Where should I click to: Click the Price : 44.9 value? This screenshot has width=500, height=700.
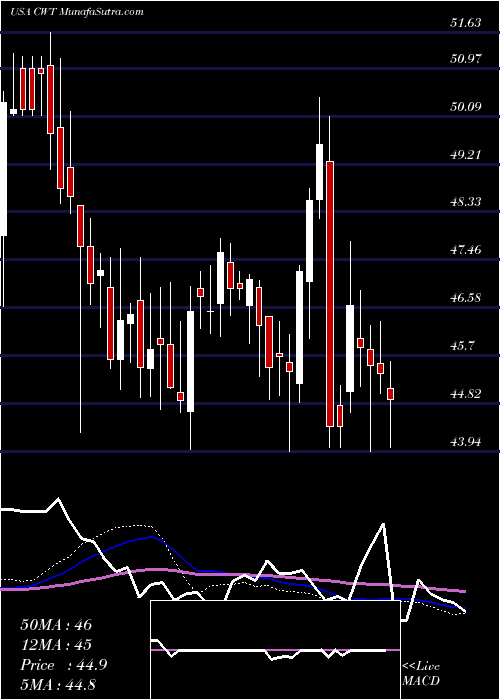point(63,665)
